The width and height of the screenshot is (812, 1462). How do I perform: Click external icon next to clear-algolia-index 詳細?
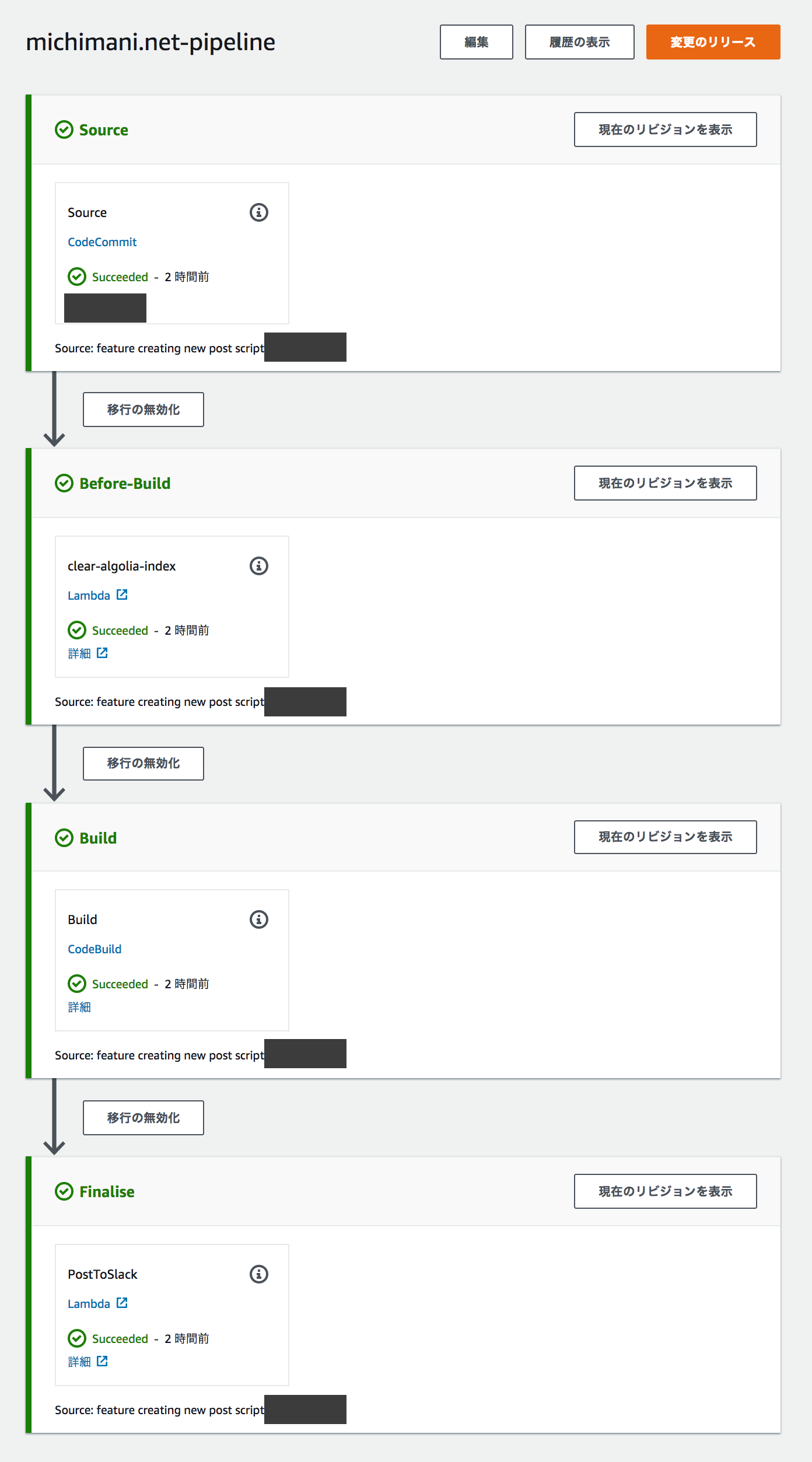point(102,653)
